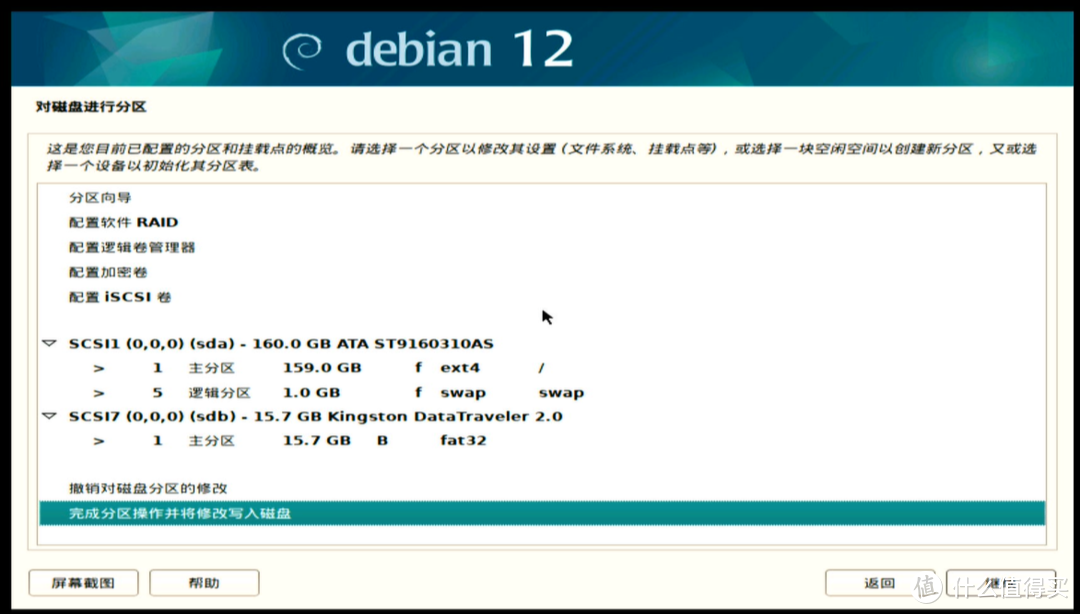Collapse the SCSI1 (sda) disk triangle

pyautogui.click(x=49, y=343)
